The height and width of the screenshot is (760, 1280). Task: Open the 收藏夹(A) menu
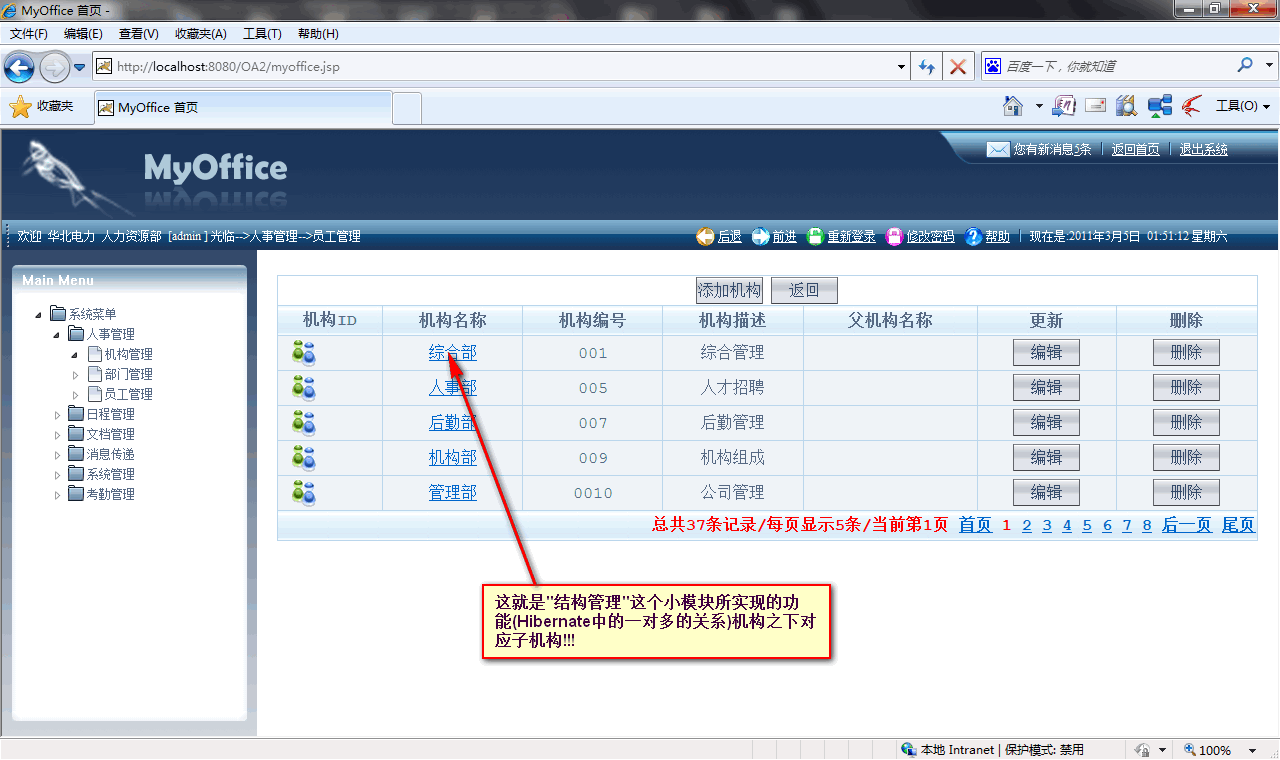[x=201, y=34]
